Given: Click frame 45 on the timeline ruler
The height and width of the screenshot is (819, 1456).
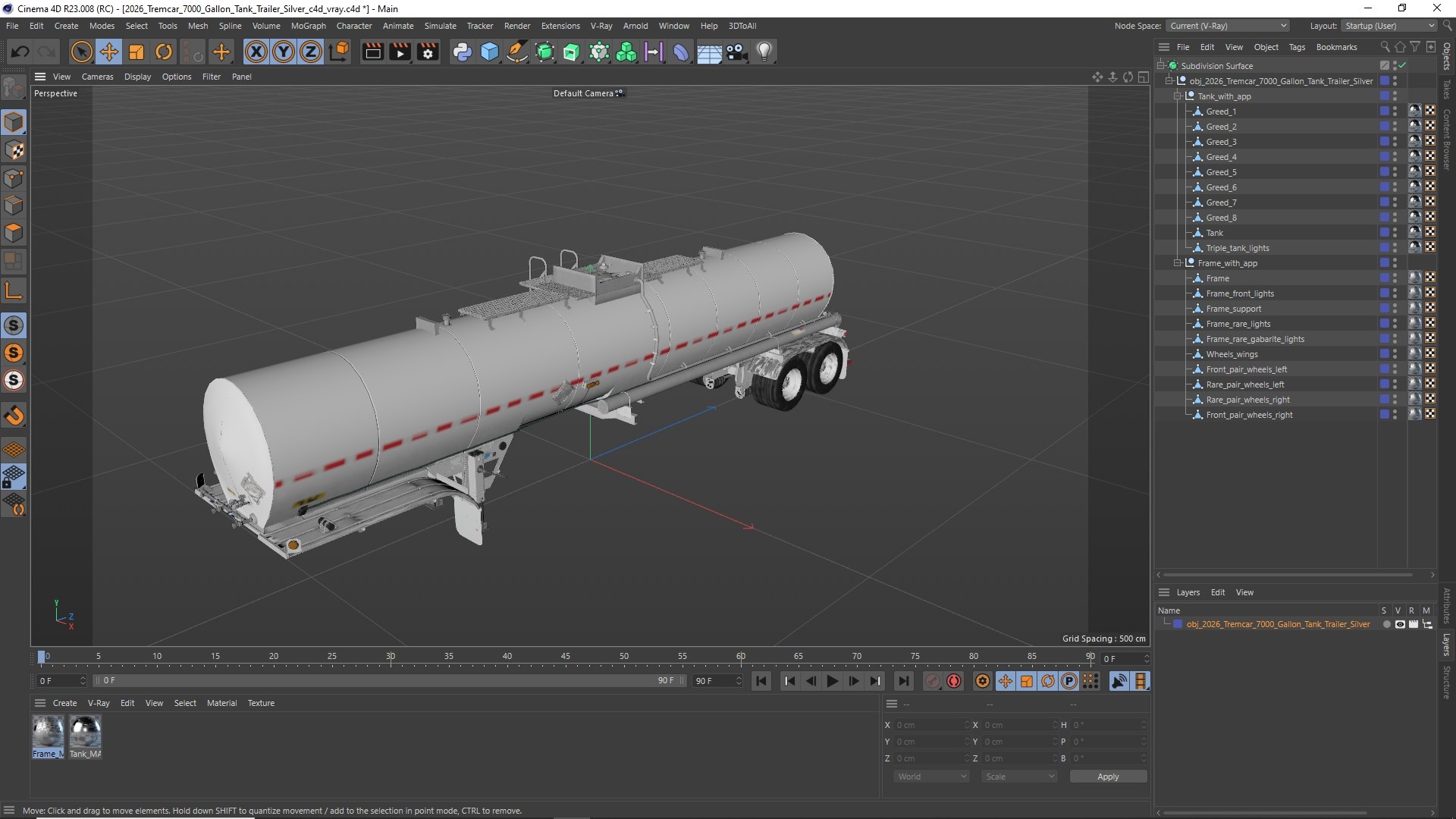Looking at the screenshot, I should pyautogui.click(x=566, y=657).
